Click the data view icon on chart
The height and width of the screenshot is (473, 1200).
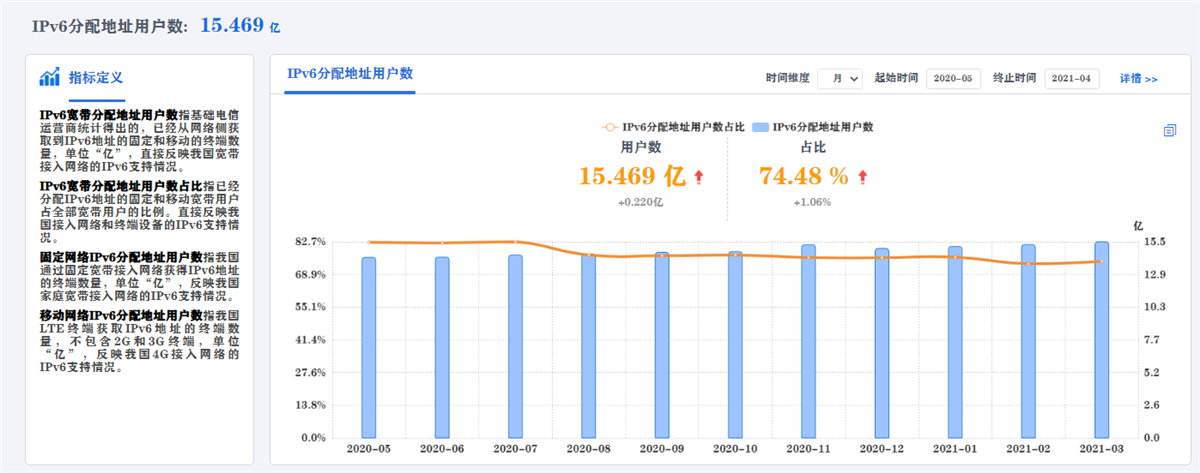coord(1170,131)
